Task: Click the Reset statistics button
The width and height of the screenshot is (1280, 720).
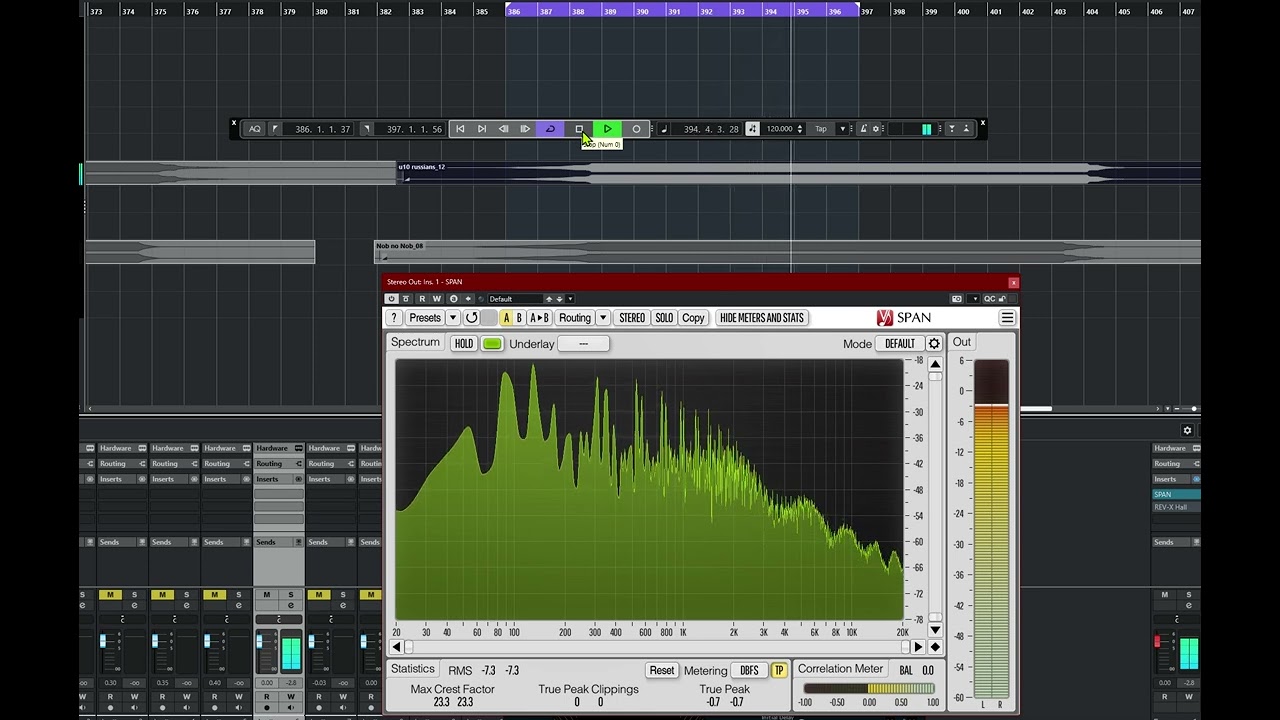Action: point(662,670)
